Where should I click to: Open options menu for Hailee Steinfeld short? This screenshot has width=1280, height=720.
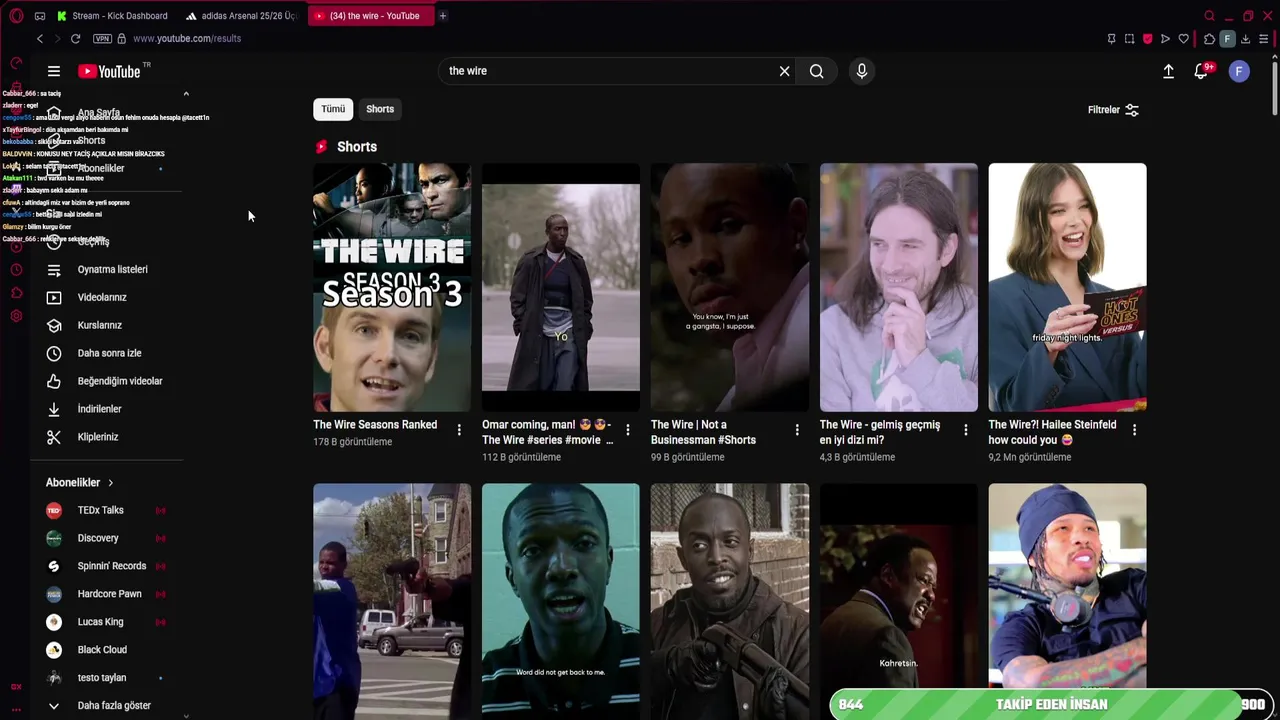click(1135, 430)
